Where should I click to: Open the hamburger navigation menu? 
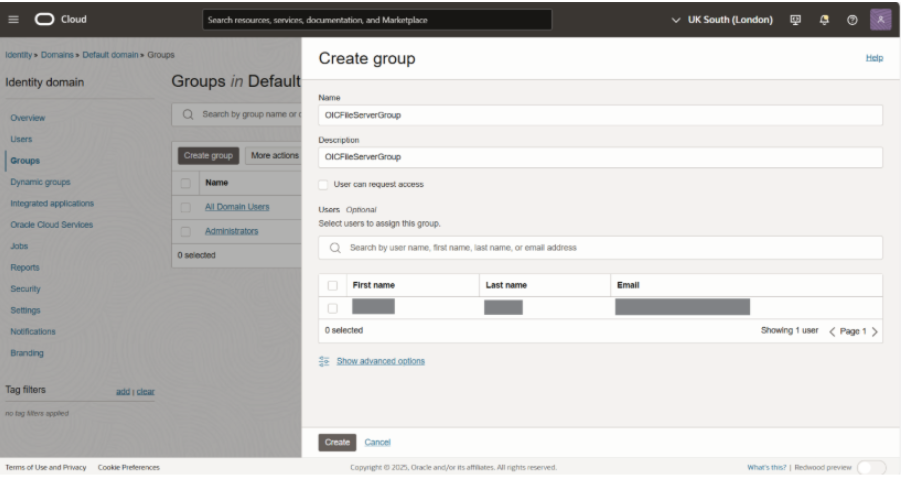coord(14,20)
